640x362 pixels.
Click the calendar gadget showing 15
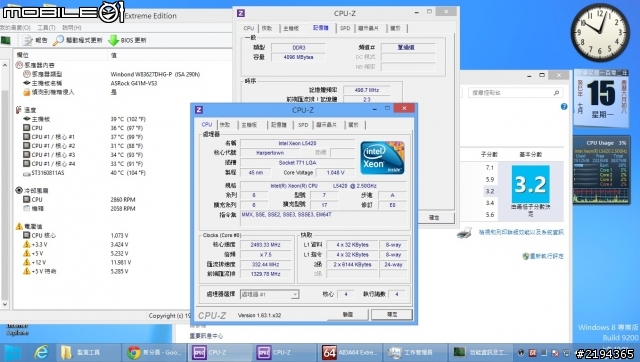pos(601,98)
